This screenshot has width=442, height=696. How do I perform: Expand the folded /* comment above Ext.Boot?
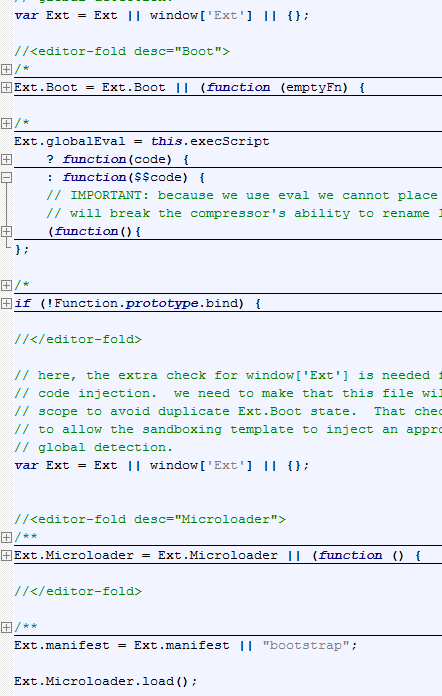[6, 69]
